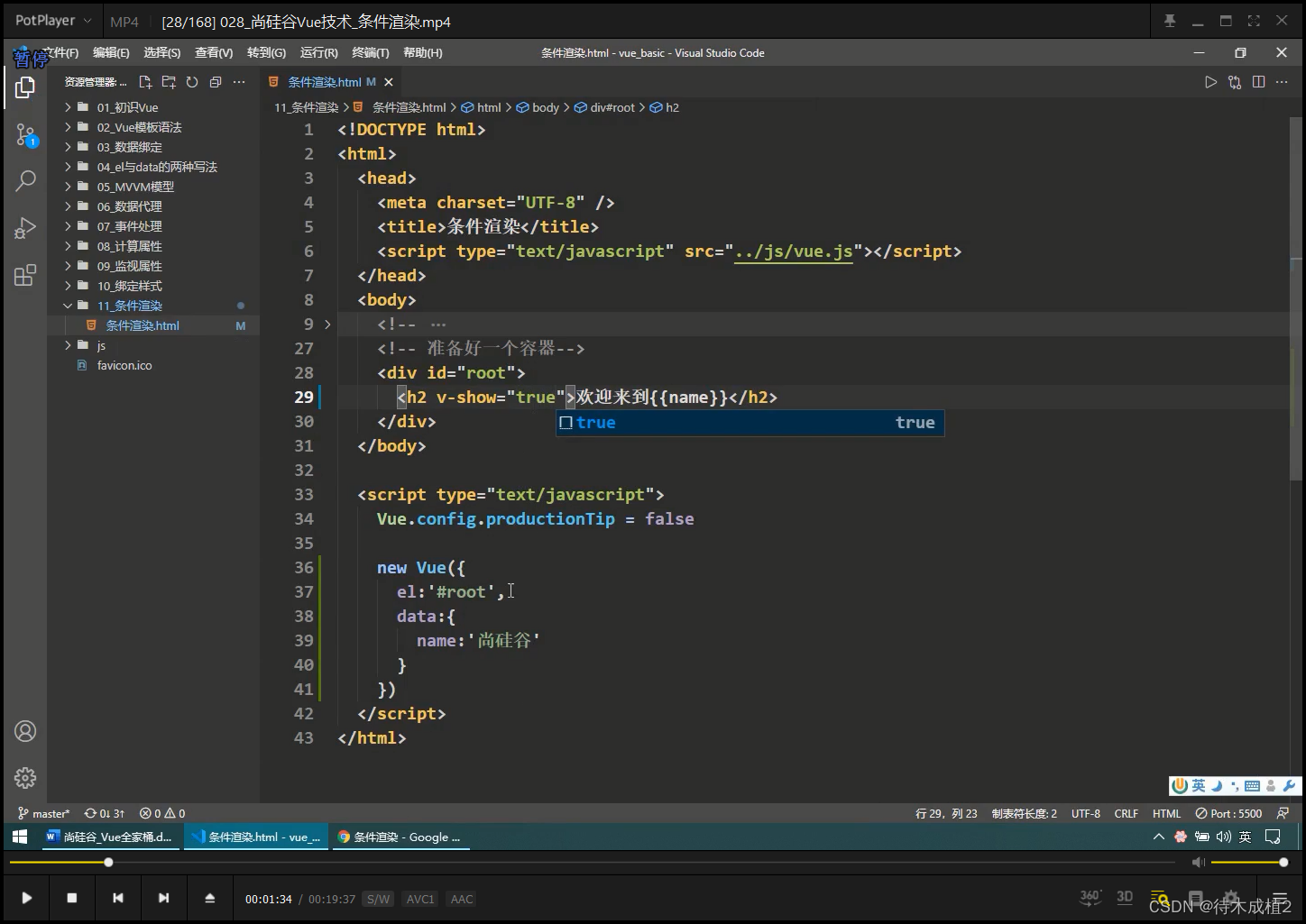Click the master branch in status bar
1306x924 pixels.
click(43, 813)
